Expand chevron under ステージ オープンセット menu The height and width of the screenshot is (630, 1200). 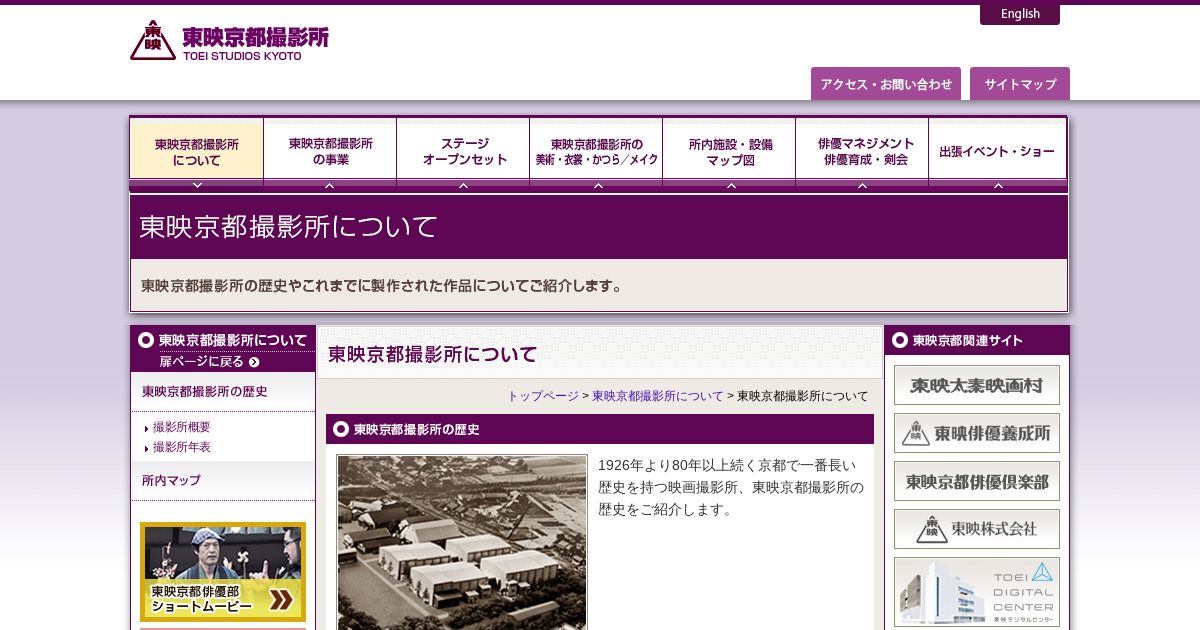463,186
